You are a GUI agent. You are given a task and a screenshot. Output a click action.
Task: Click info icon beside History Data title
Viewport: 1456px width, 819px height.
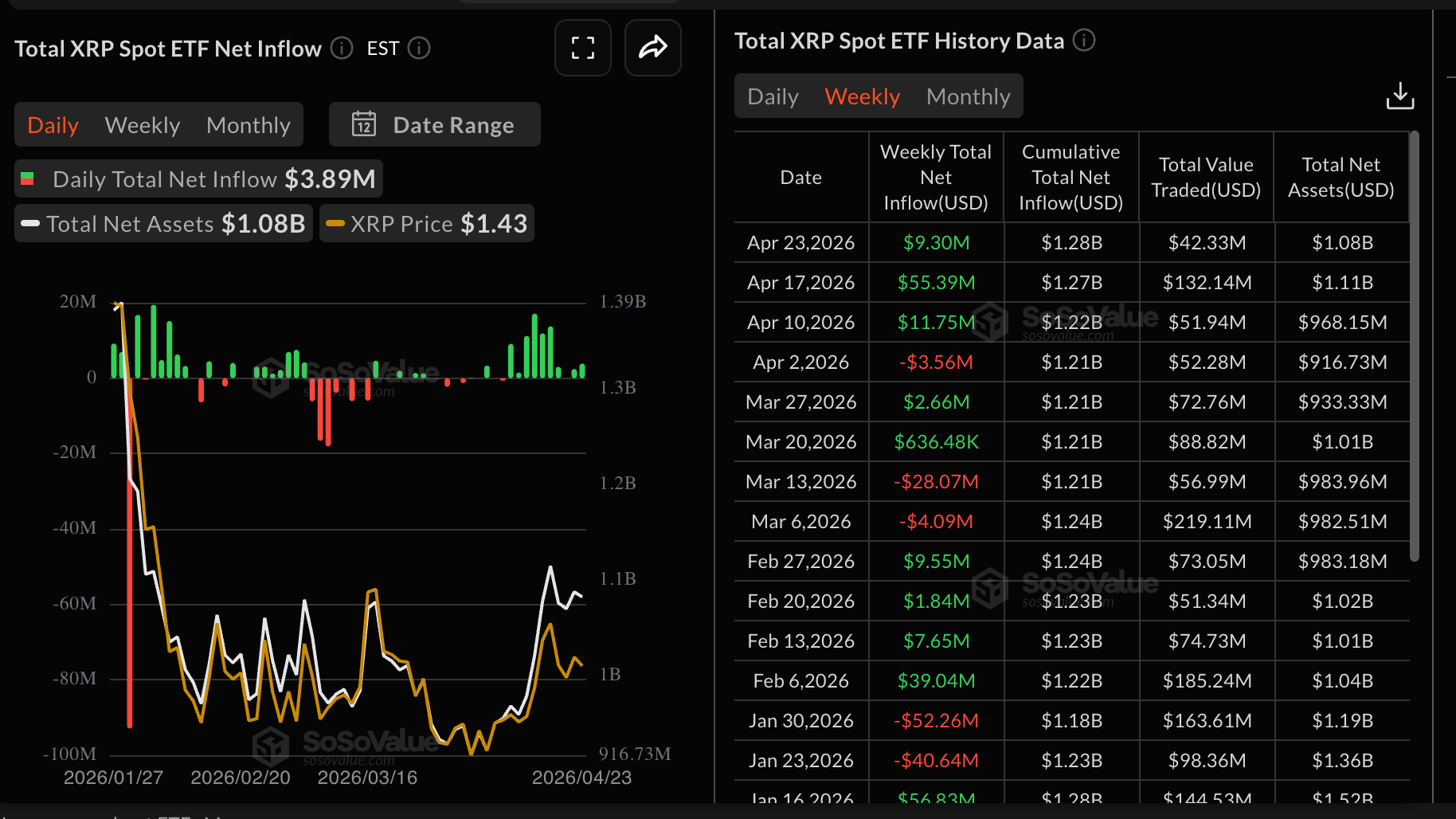1083,40
